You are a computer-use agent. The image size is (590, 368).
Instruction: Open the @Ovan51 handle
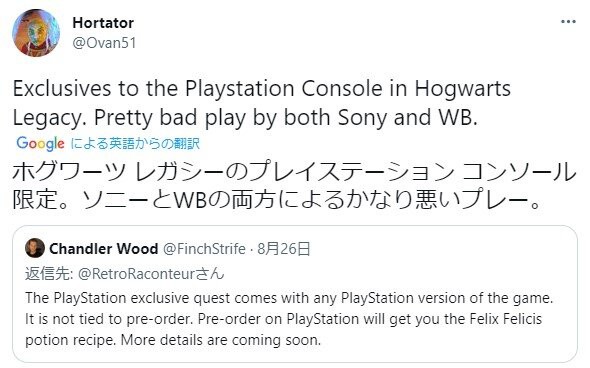104,43
